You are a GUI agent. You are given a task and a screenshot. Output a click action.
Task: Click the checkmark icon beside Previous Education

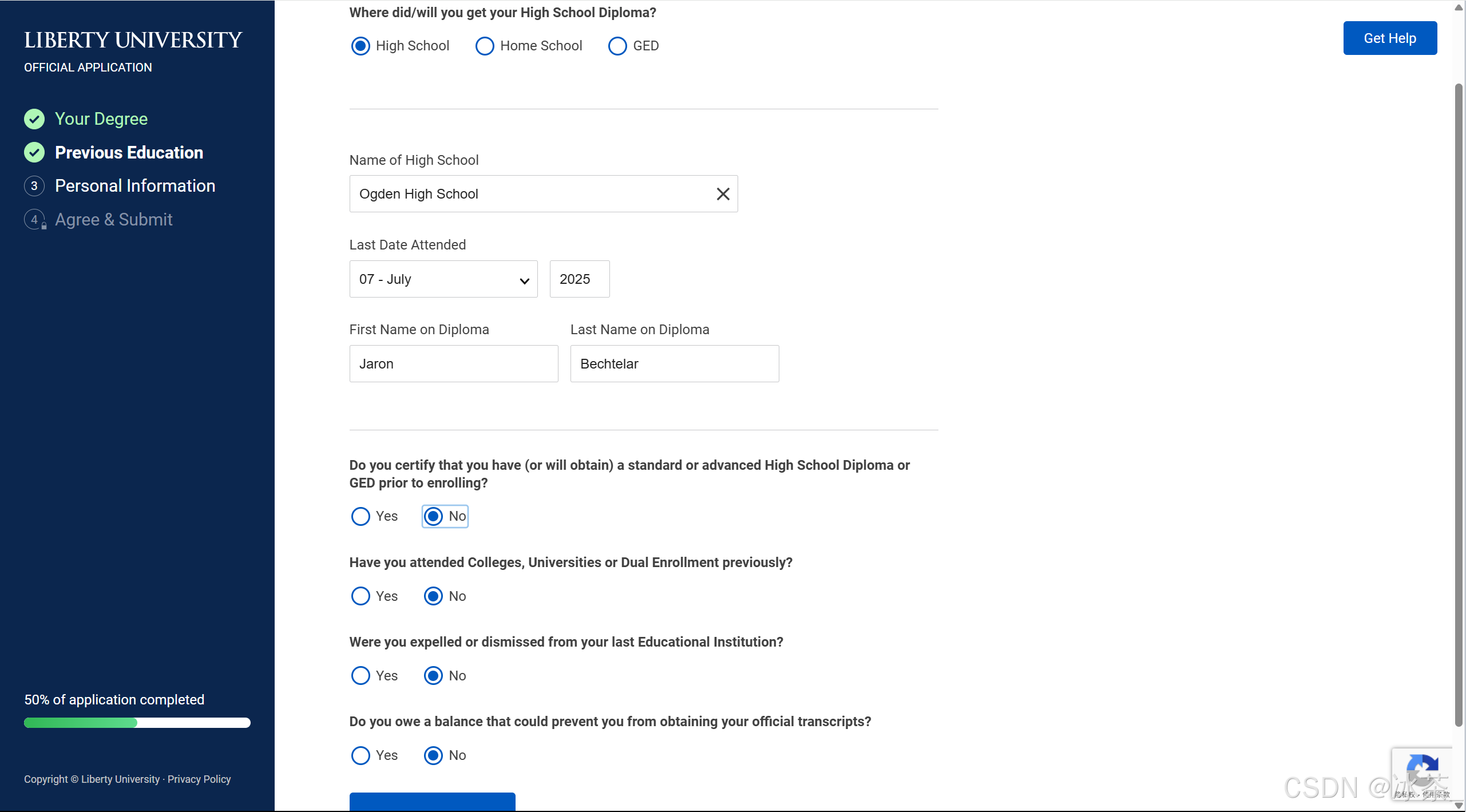pos(34,152)
